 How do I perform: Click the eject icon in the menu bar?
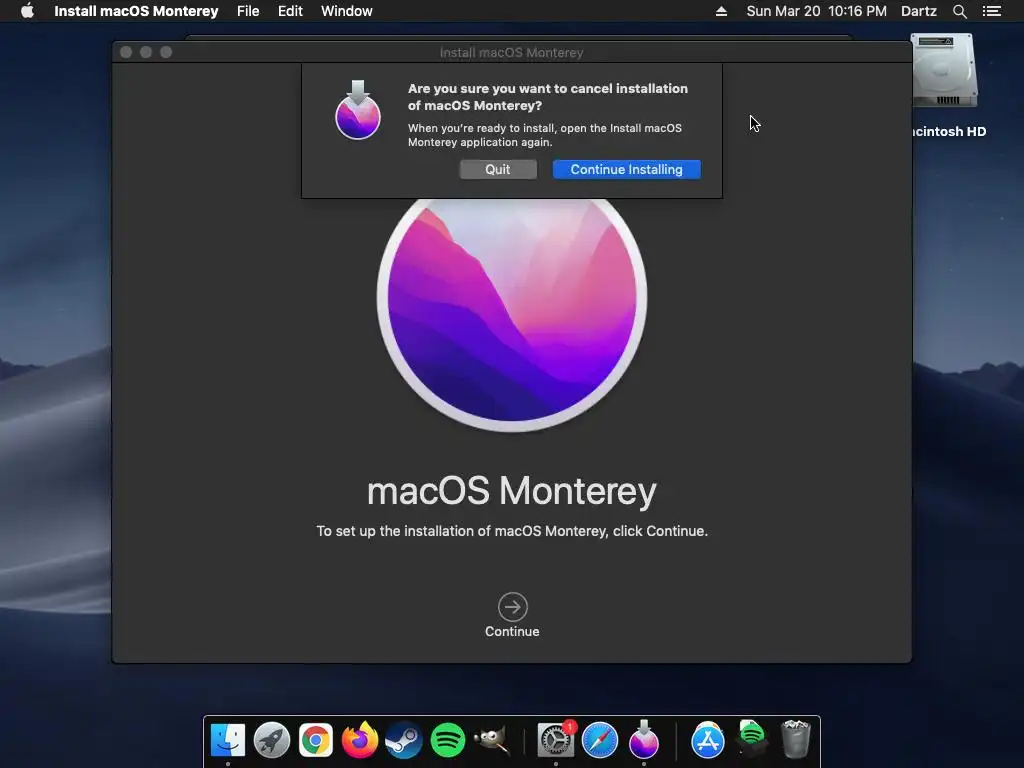[x=722, y=11]
